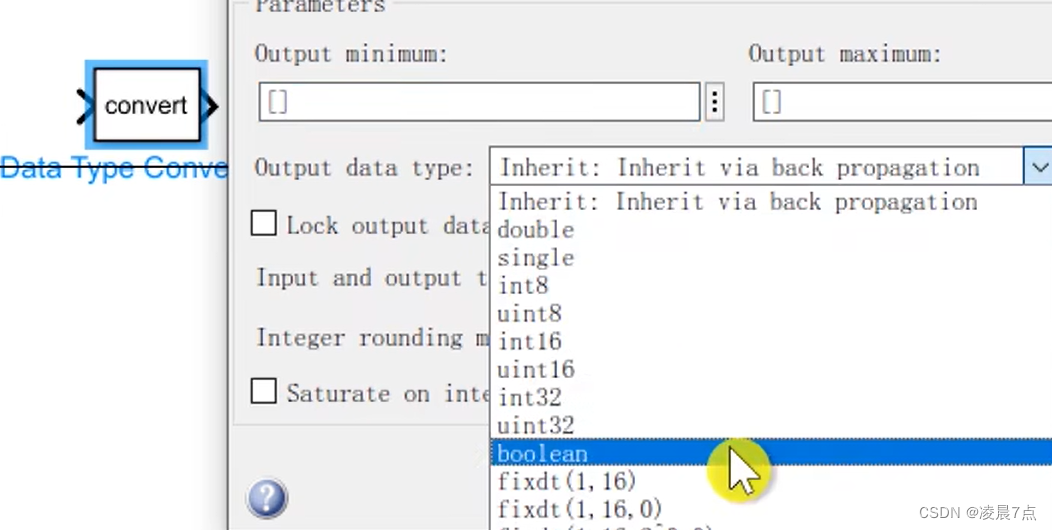The width and height of the screenshot is (1052, 530).
Task: Click the convert block output port arrow
Action: 210,106
